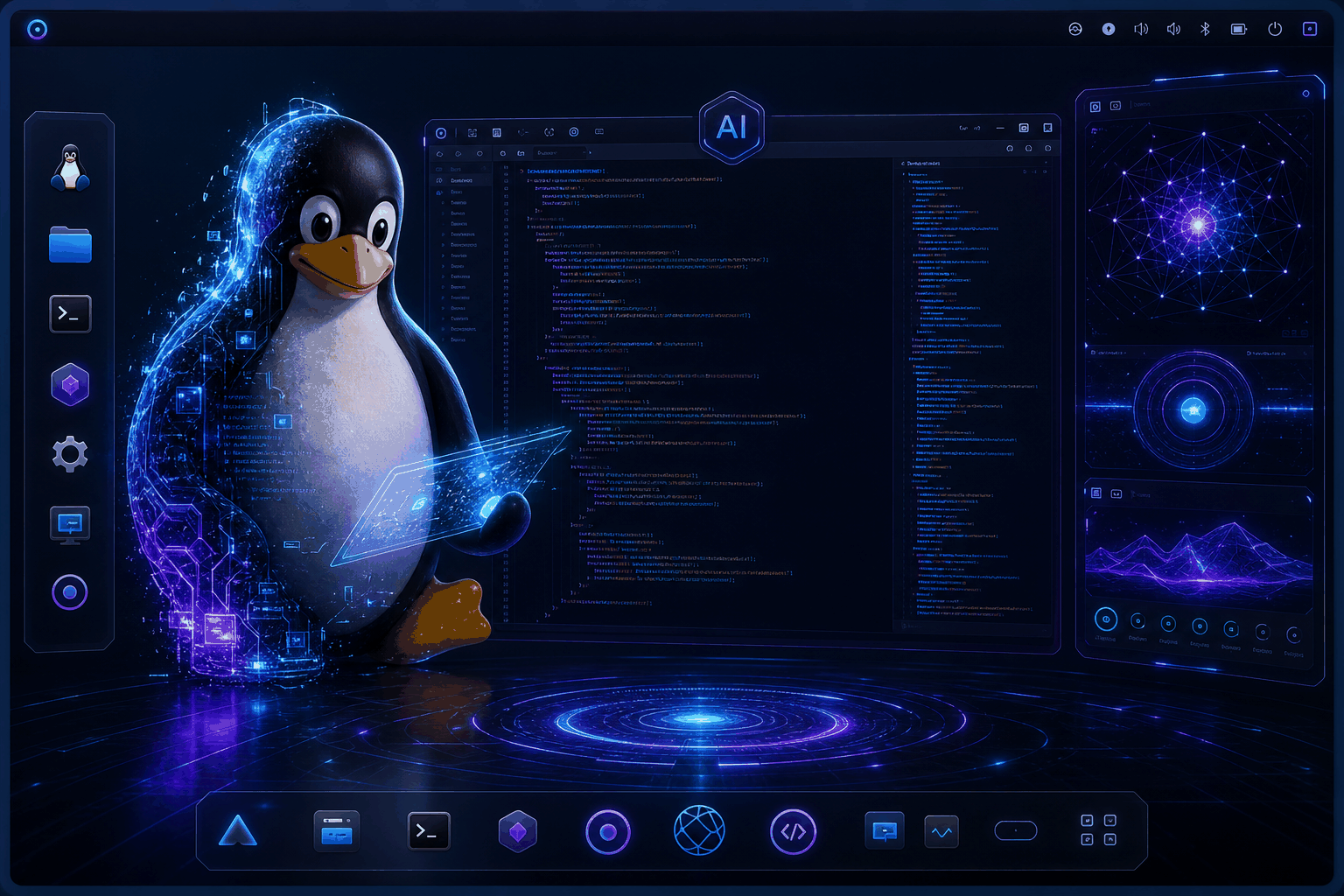Click the small ring in right panel's top corner
The height and width of the screenshot is (896, 1344).
1306,94
